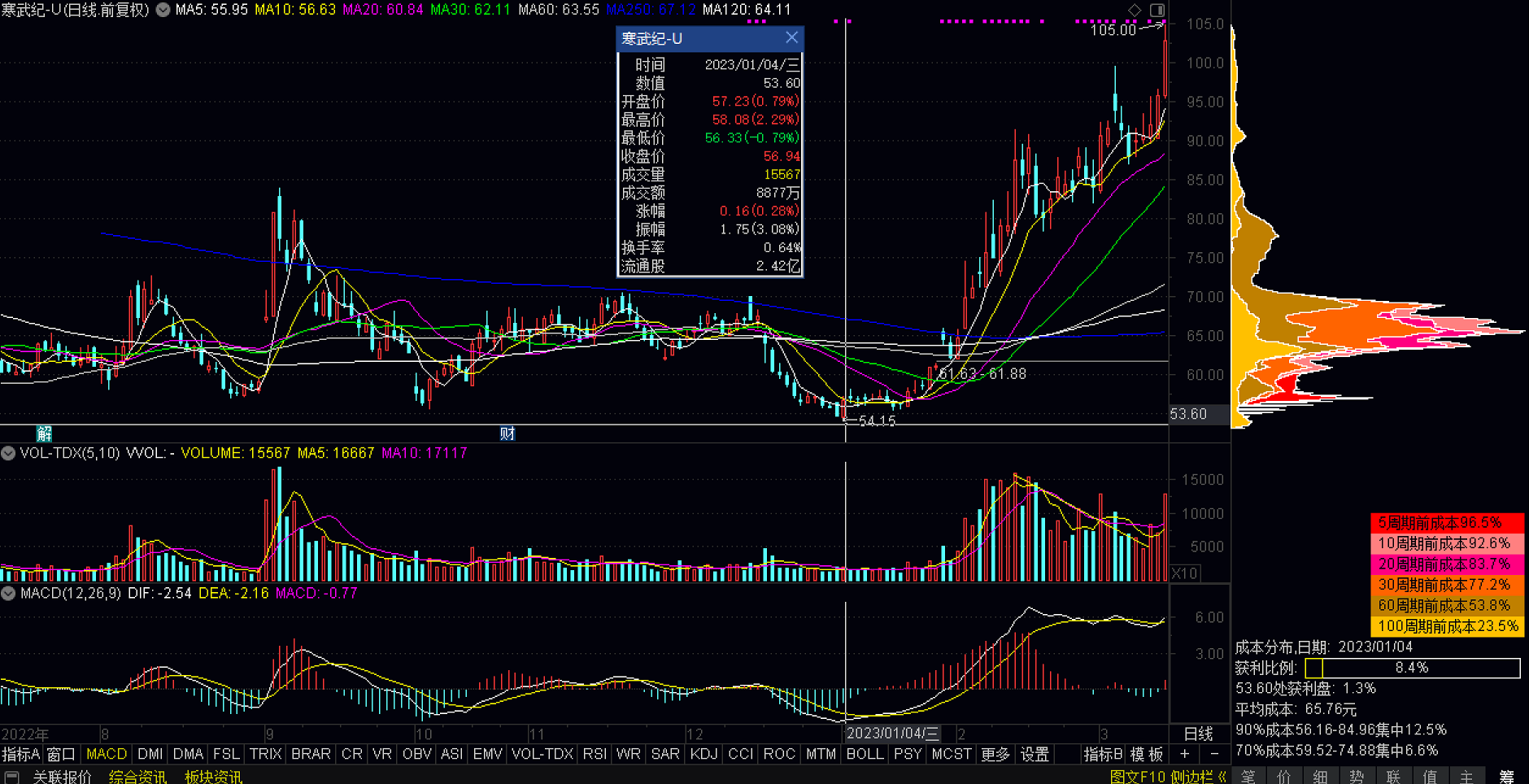Switch side panel to 势 tab
This screenshot has width=1529, height=784.
1357,777
